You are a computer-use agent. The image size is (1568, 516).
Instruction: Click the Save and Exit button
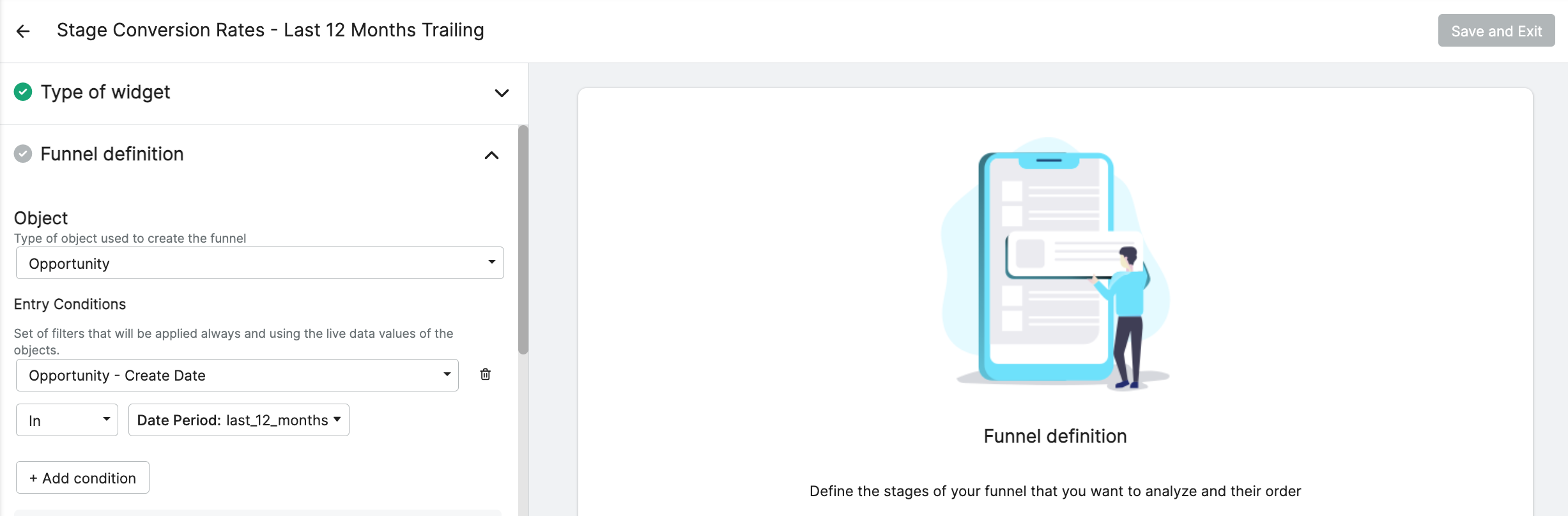tap(1496, 31)
